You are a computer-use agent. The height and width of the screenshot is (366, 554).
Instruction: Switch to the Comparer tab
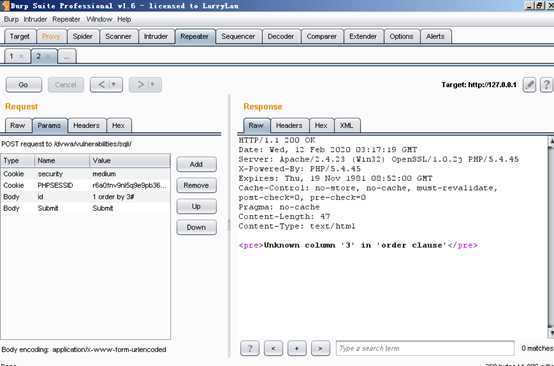(322, 36)
